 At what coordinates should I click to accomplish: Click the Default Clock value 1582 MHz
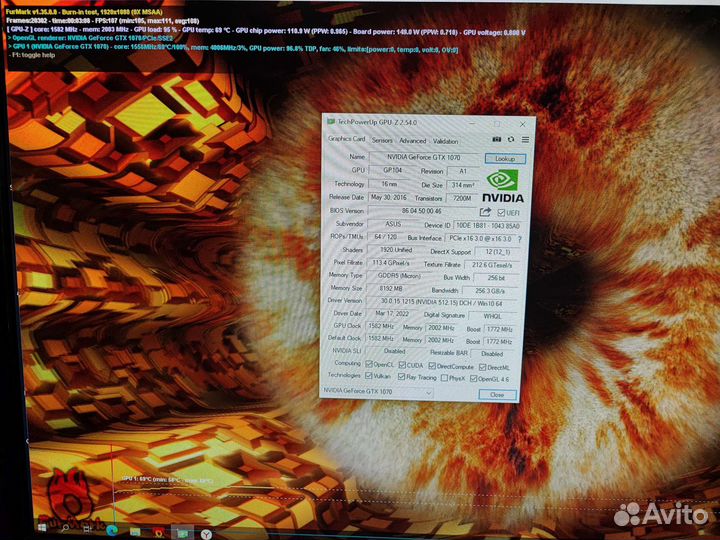(x=381, y=338)
